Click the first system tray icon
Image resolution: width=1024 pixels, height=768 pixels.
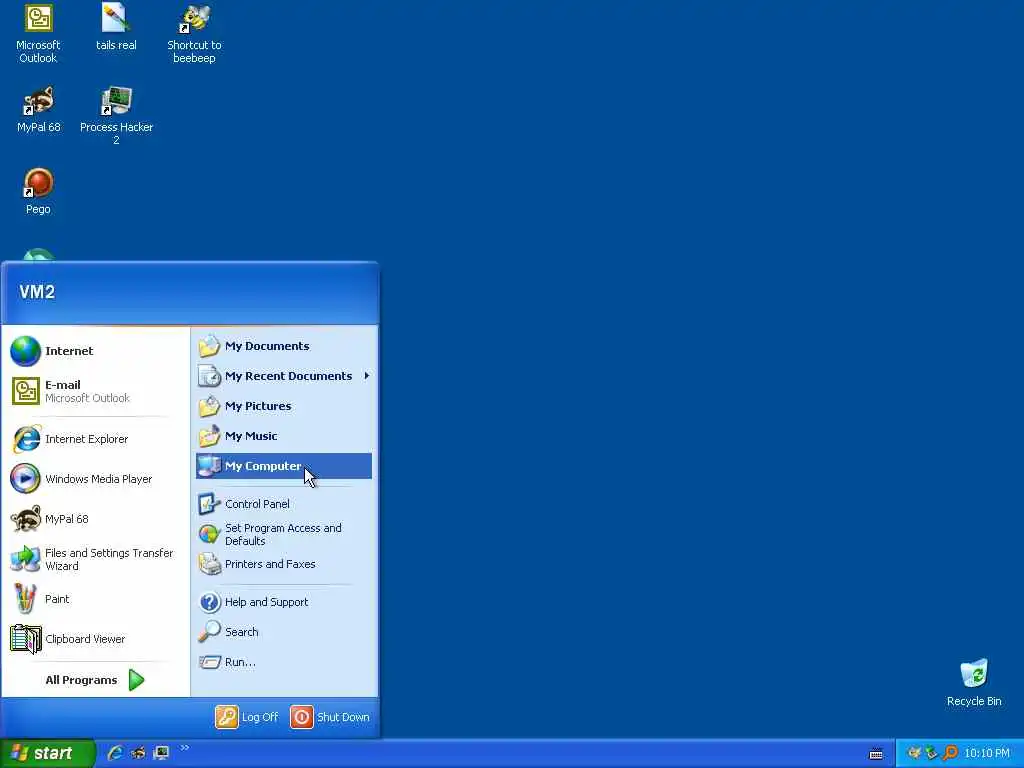[x=914, y=753]
